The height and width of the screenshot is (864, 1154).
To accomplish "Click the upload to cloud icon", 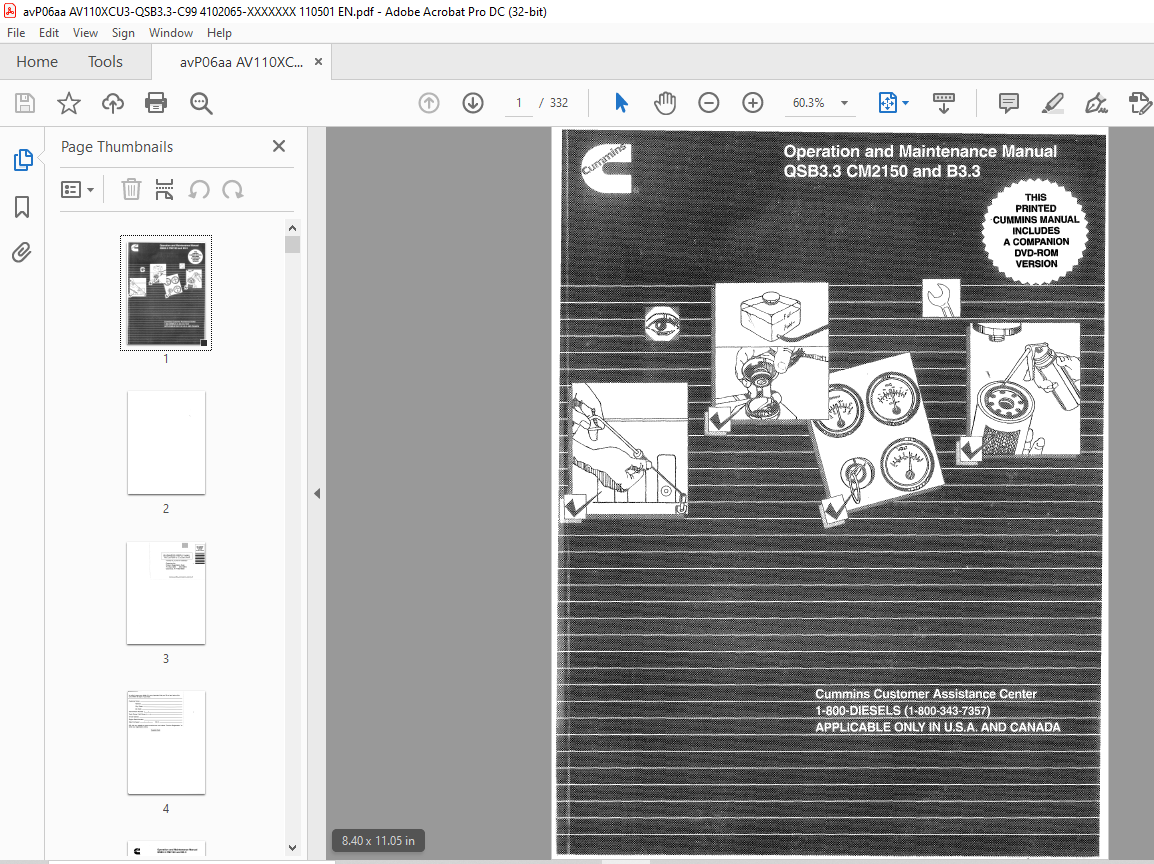I will coord(113,103).
